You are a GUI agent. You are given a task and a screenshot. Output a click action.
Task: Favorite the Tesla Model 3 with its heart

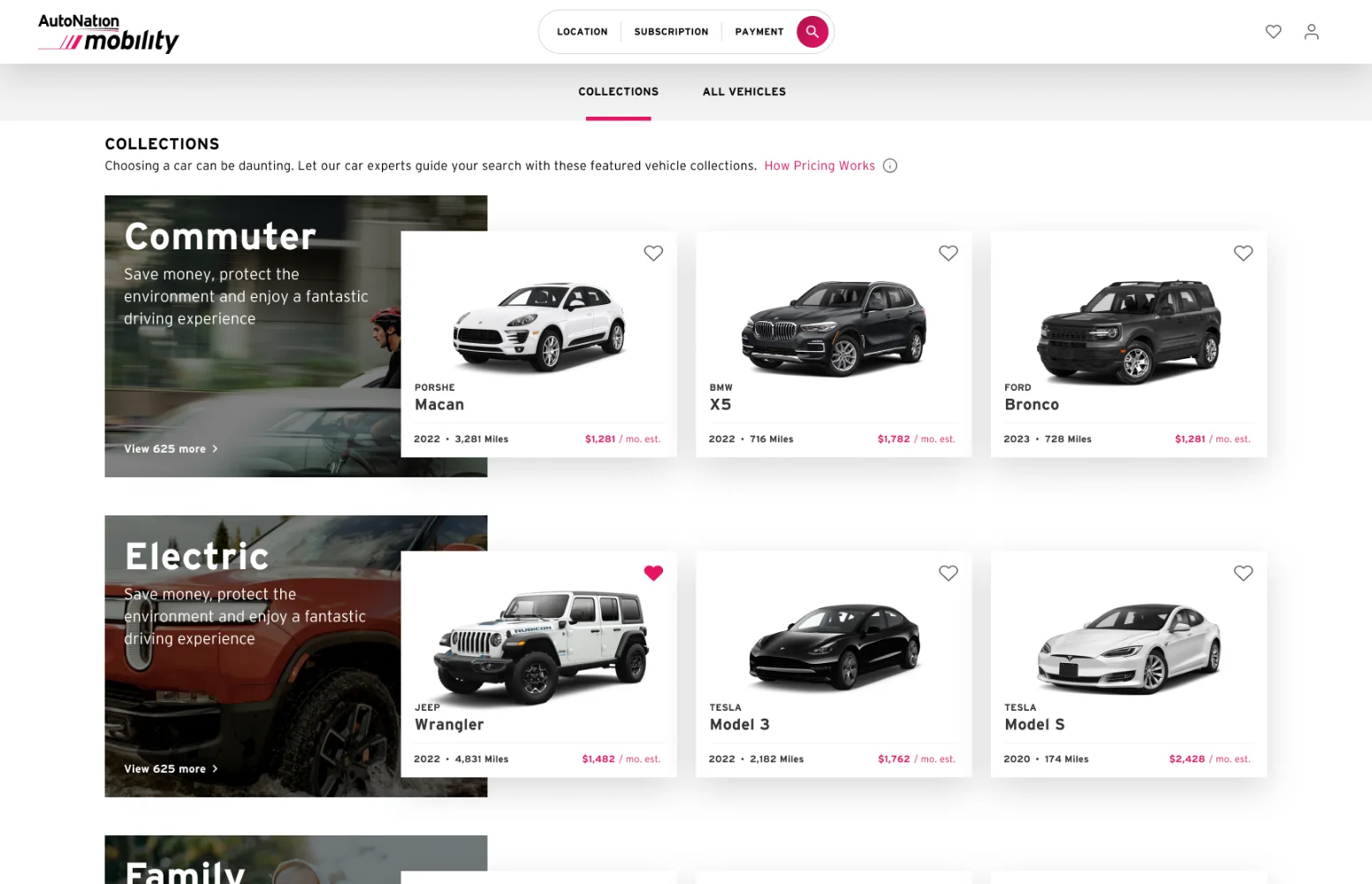pos(949,573)
